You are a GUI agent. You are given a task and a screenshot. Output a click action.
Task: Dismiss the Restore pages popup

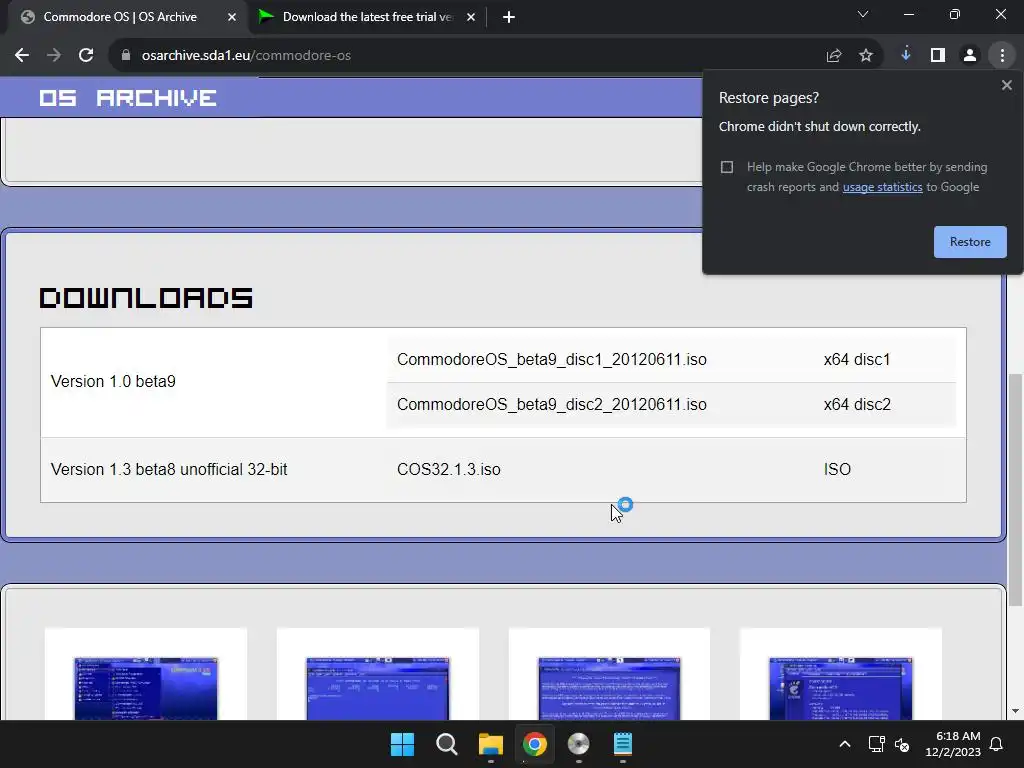(1006, 85)
